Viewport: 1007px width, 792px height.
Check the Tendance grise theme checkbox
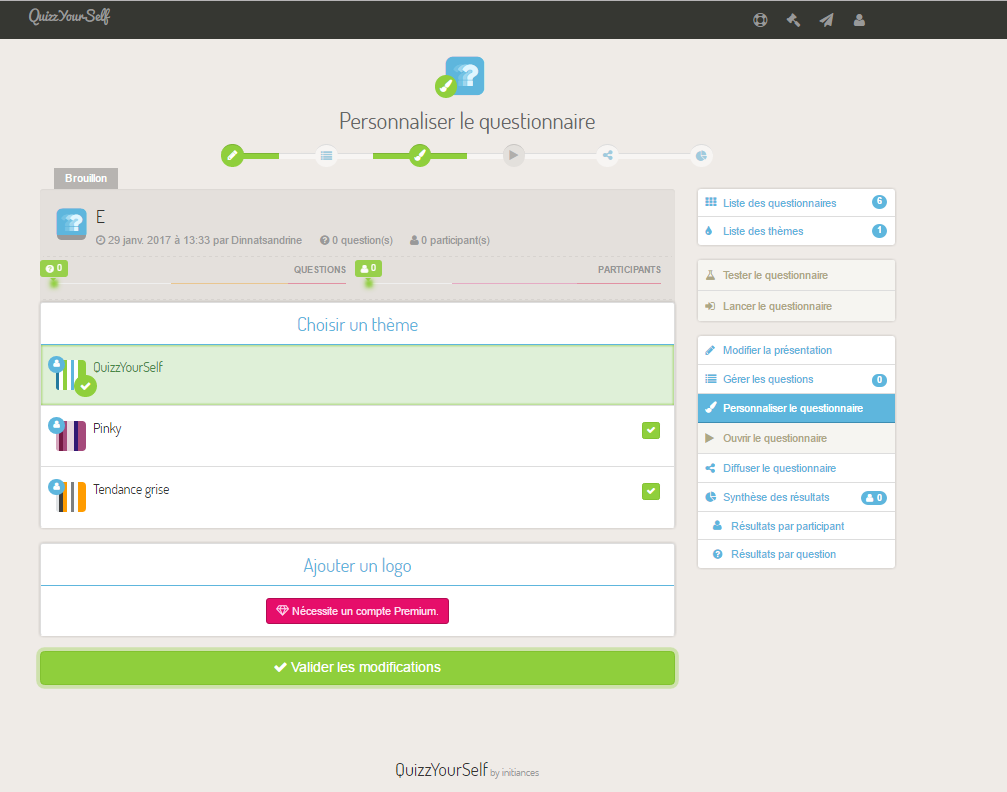click(651, 491)
